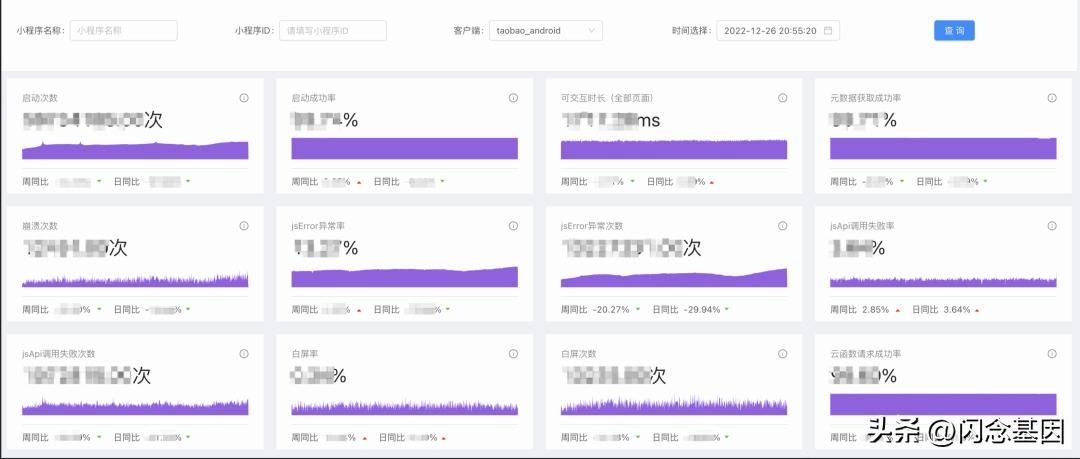Click the 小程序名称 input field

click(123, 31)
